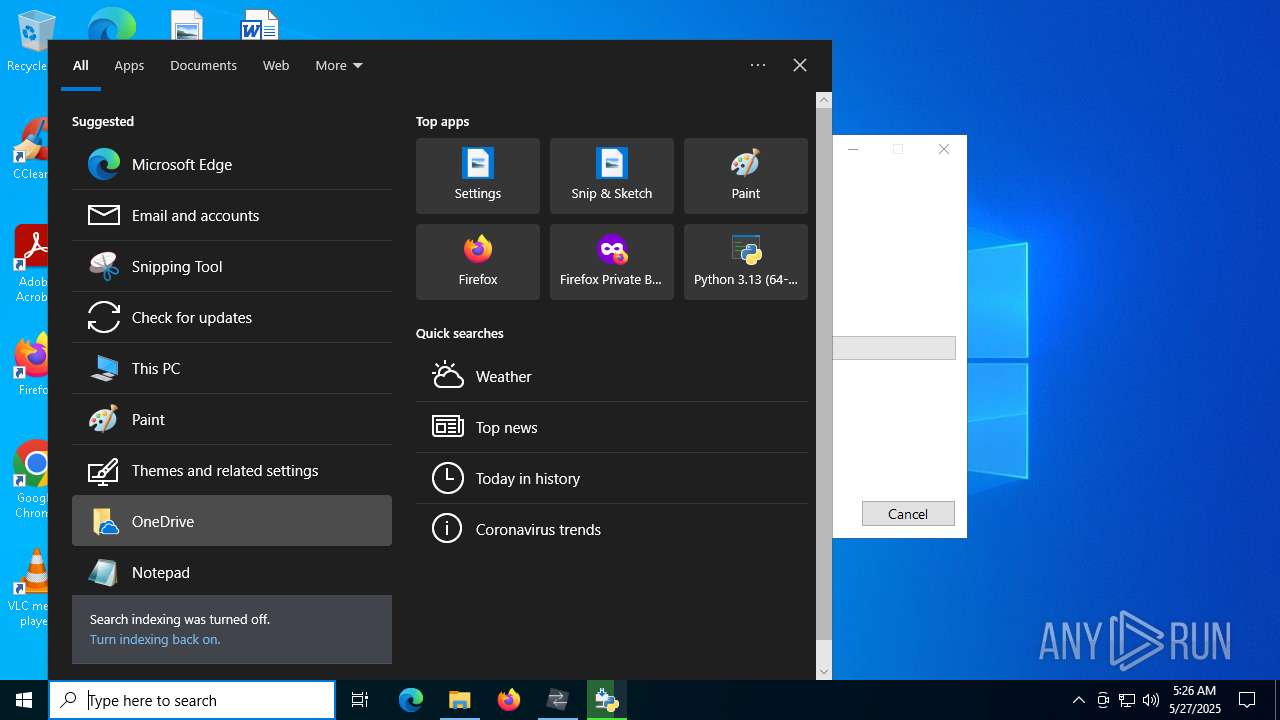
Task: Open Firefox from the taskbar
Action: [x=509, y=700]
